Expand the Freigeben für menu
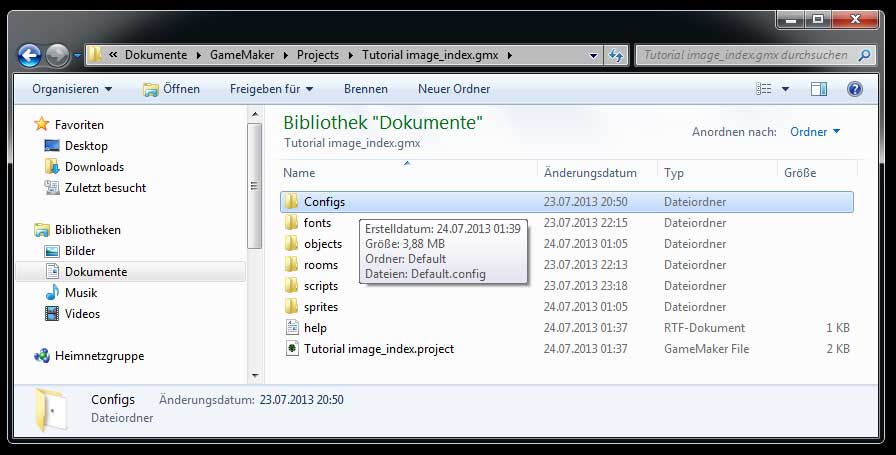The image size is (896, 455). (270, 89)
